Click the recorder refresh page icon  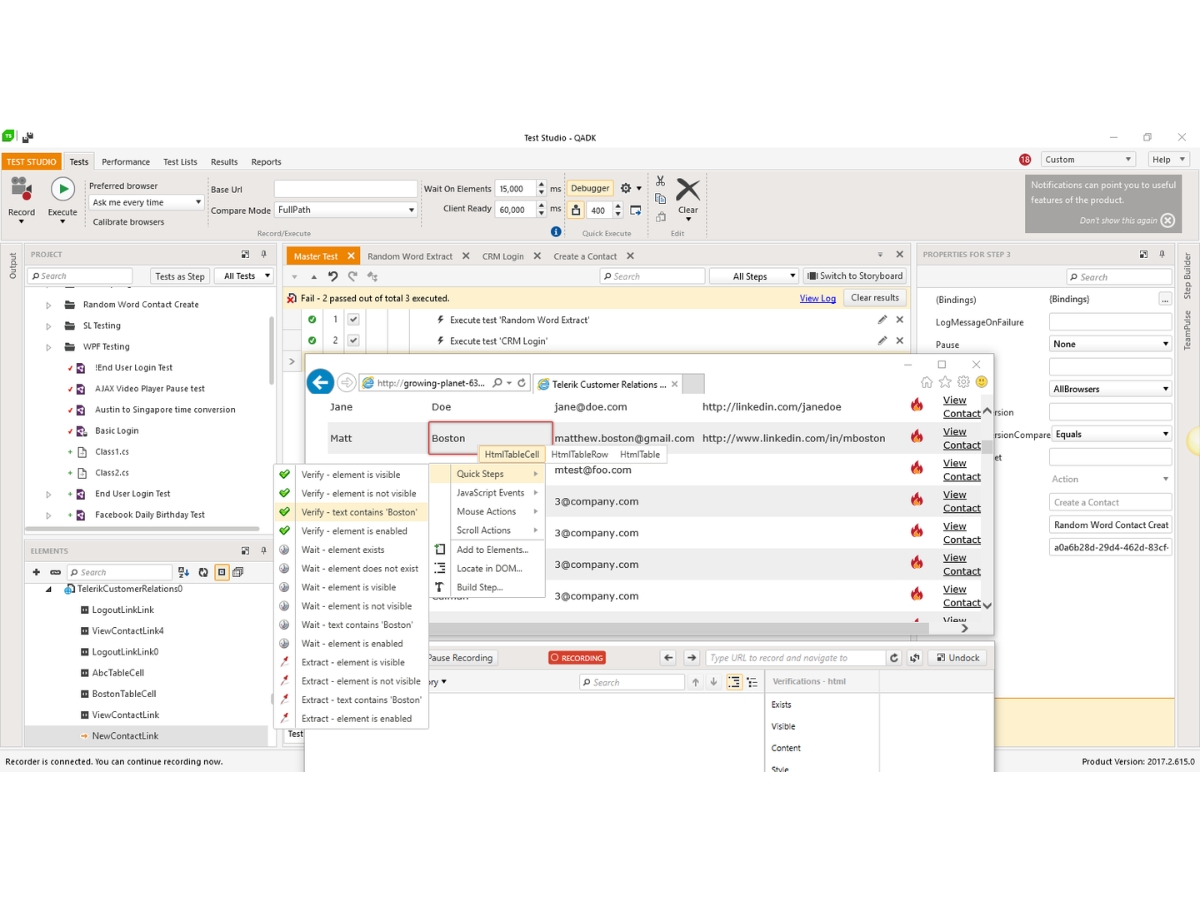pyautogui.click(x=895, y=657)
